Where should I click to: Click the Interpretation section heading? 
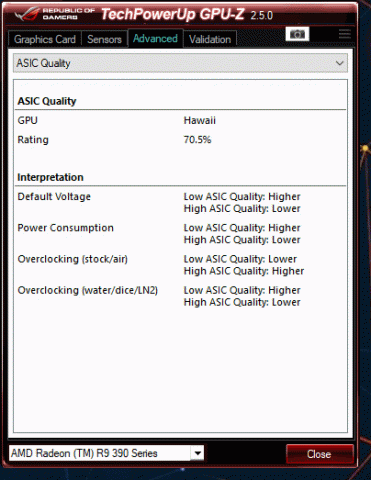click(x=50, y=177)
